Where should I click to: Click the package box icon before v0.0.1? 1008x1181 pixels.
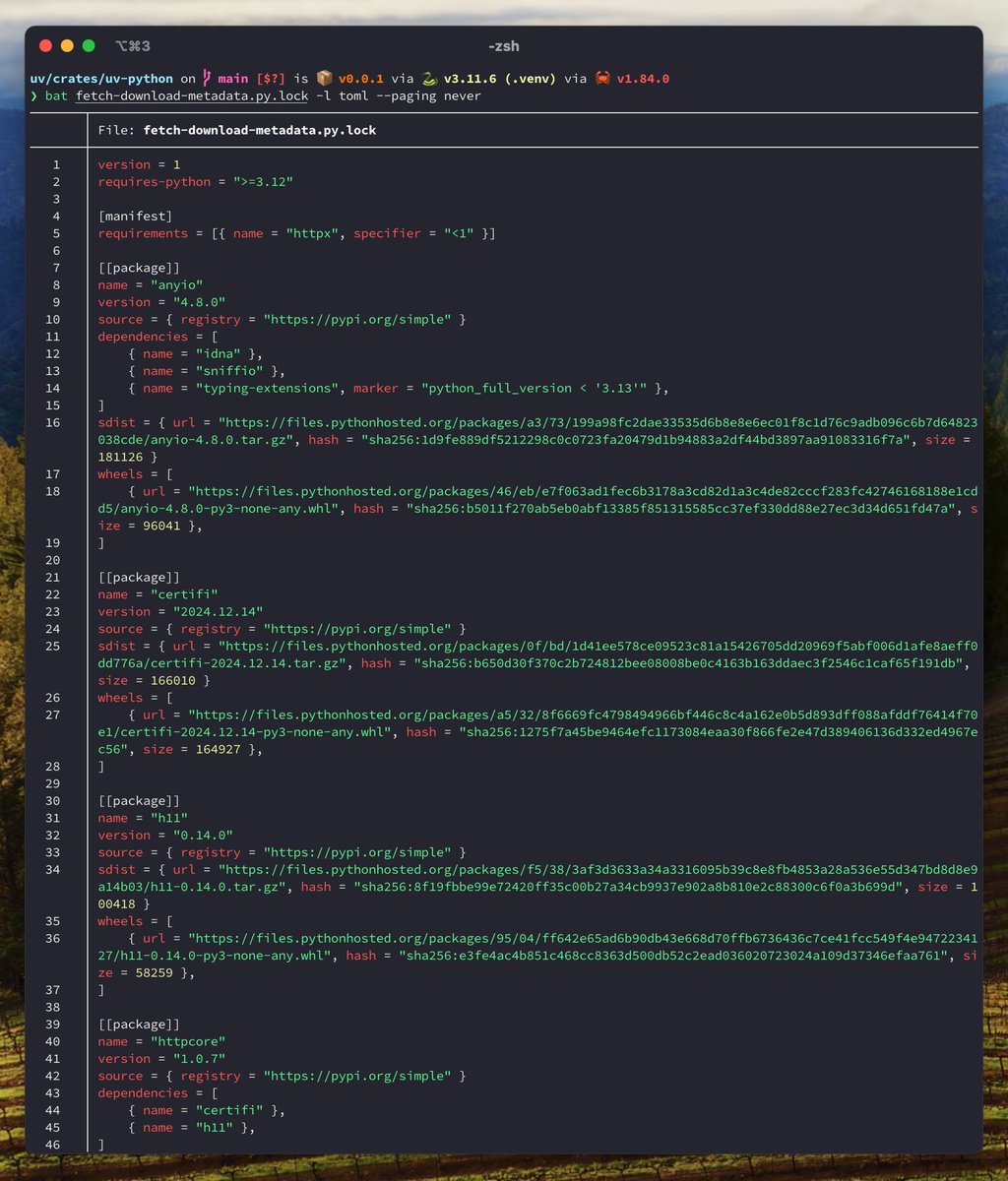pos(326,77)
